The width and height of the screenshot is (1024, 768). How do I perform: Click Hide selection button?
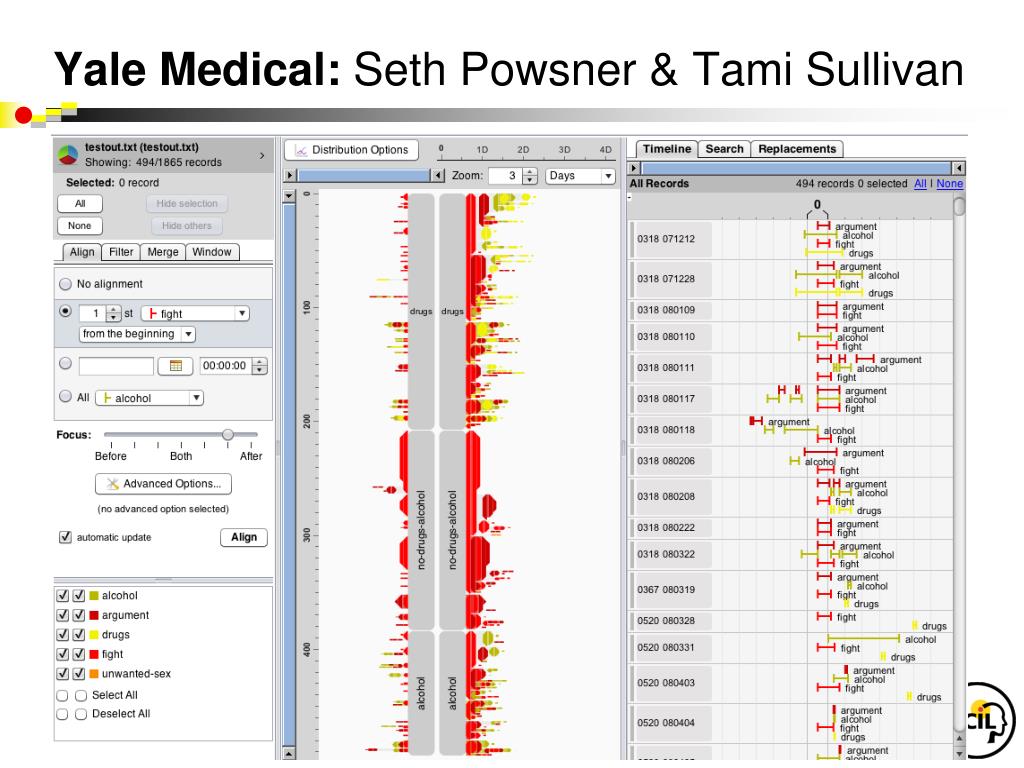pyautogui.click(x=187, y=204)
